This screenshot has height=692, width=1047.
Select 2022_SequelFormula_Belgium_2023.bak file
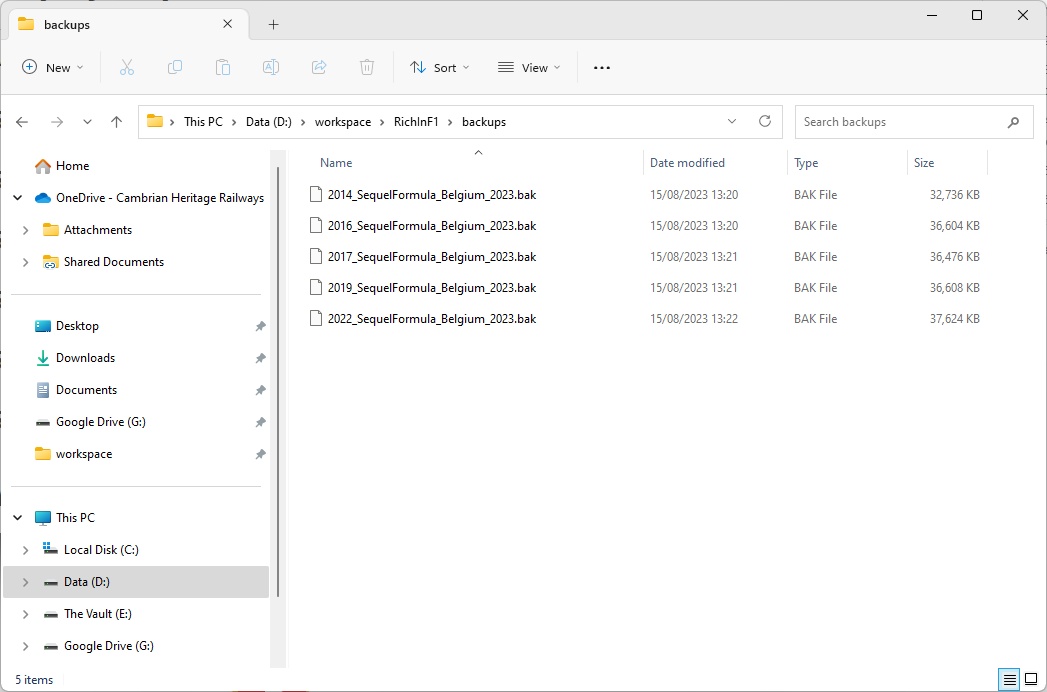(431, 319)
